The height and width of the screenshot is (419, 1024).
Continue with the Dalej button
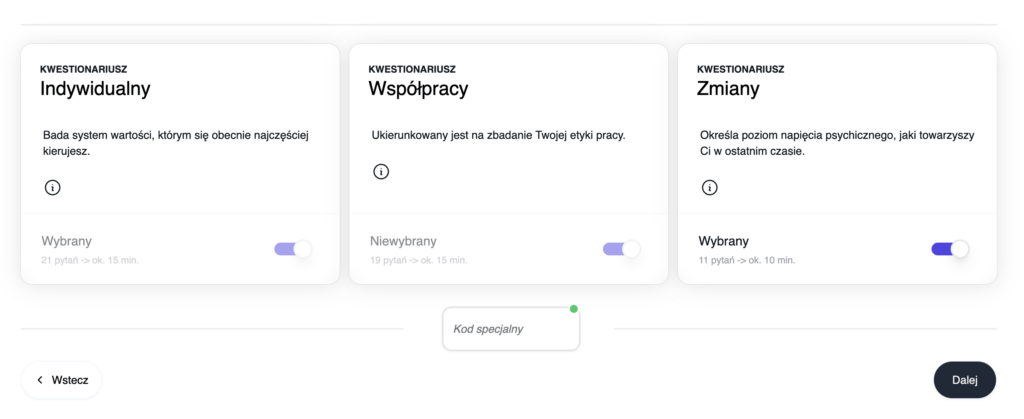965,380
